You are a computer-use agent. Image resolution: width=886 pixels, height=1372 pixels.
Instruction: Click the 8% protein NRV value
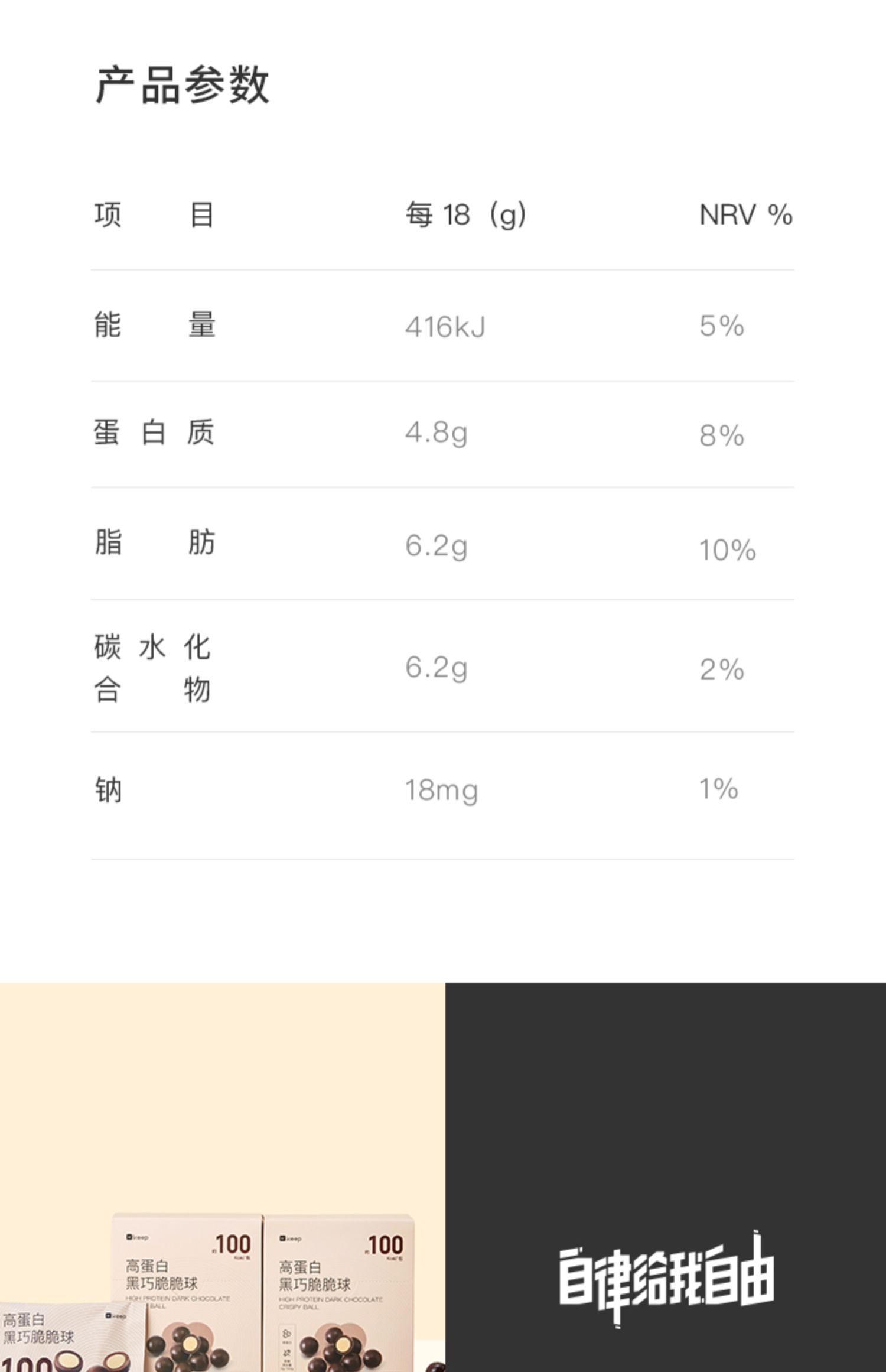click(x=722, y=436)
